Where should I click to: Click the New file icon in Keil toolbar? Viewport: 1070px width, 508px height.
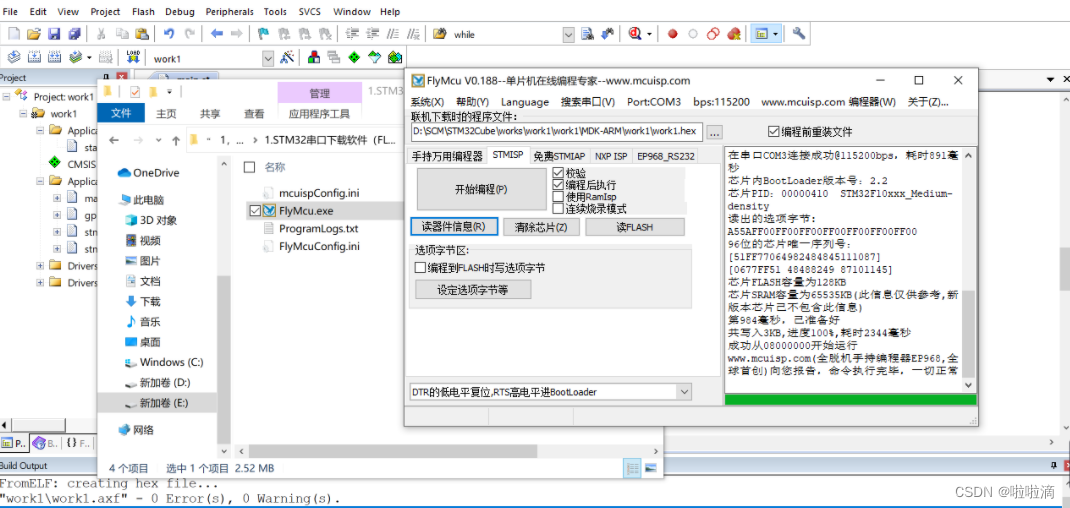(x=14, y=33)
